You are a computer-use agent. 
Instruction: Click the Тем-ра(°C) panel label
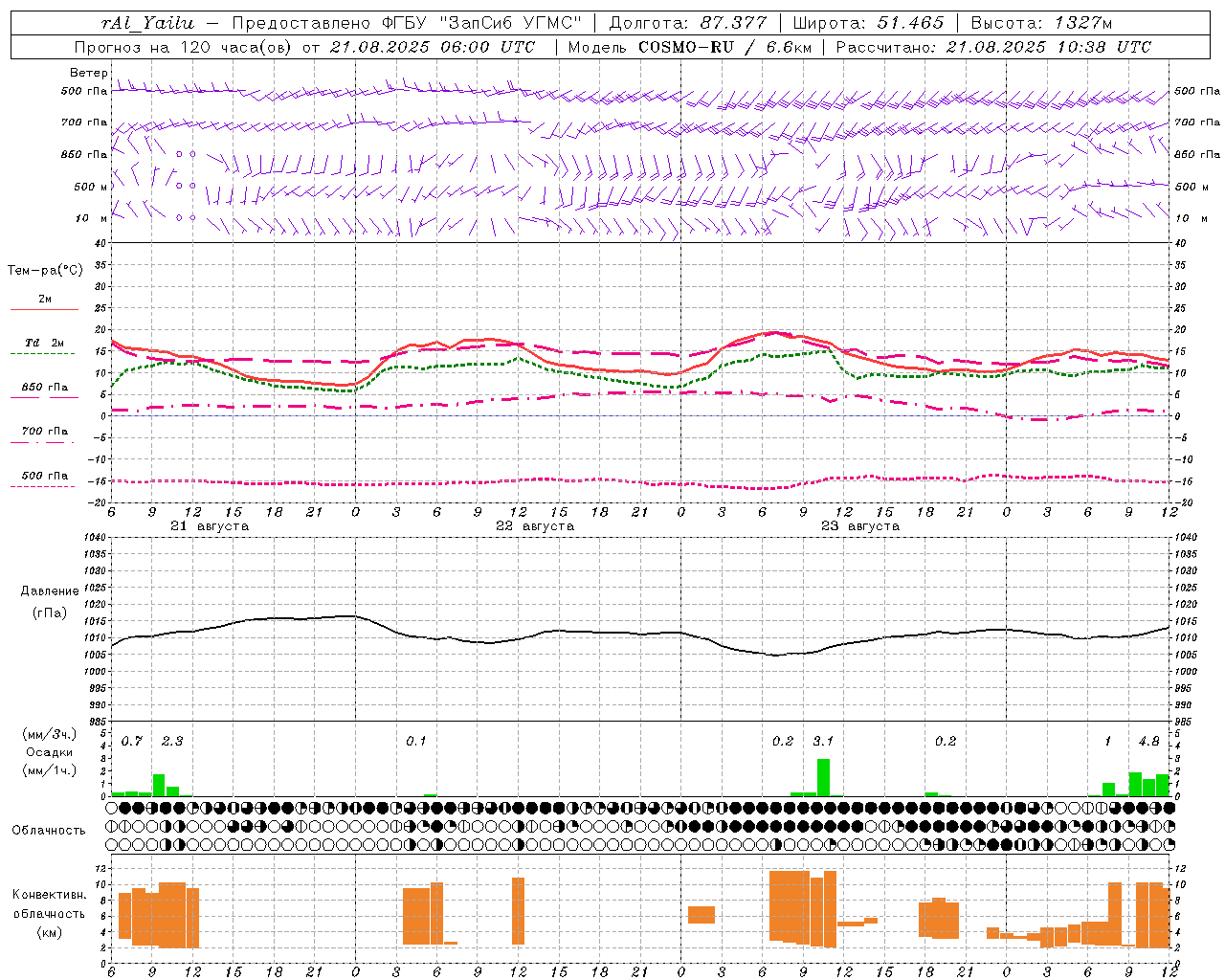(x=45, y=271)
